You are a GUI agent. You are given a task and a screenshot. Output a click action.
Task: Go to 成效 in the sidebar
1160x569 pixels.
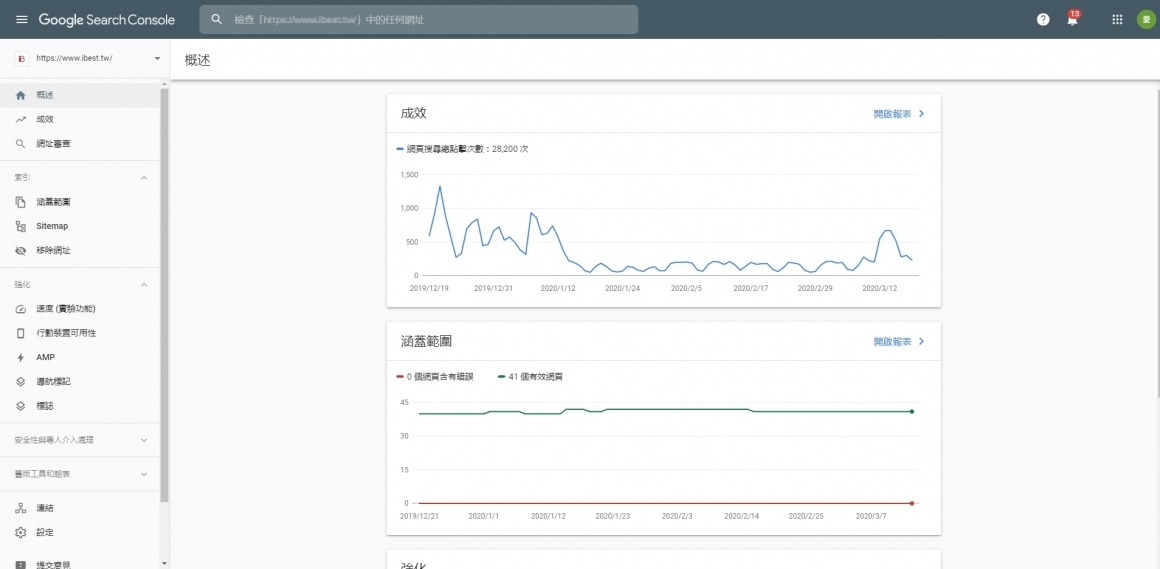79,119
